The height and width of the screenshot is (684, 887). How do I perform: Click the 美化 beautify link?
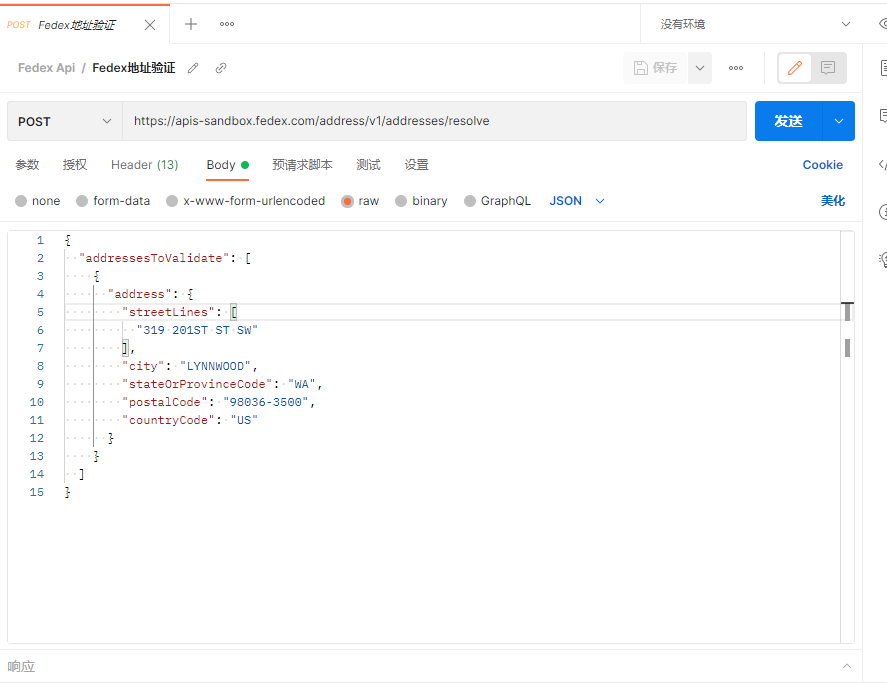(833, 201)
